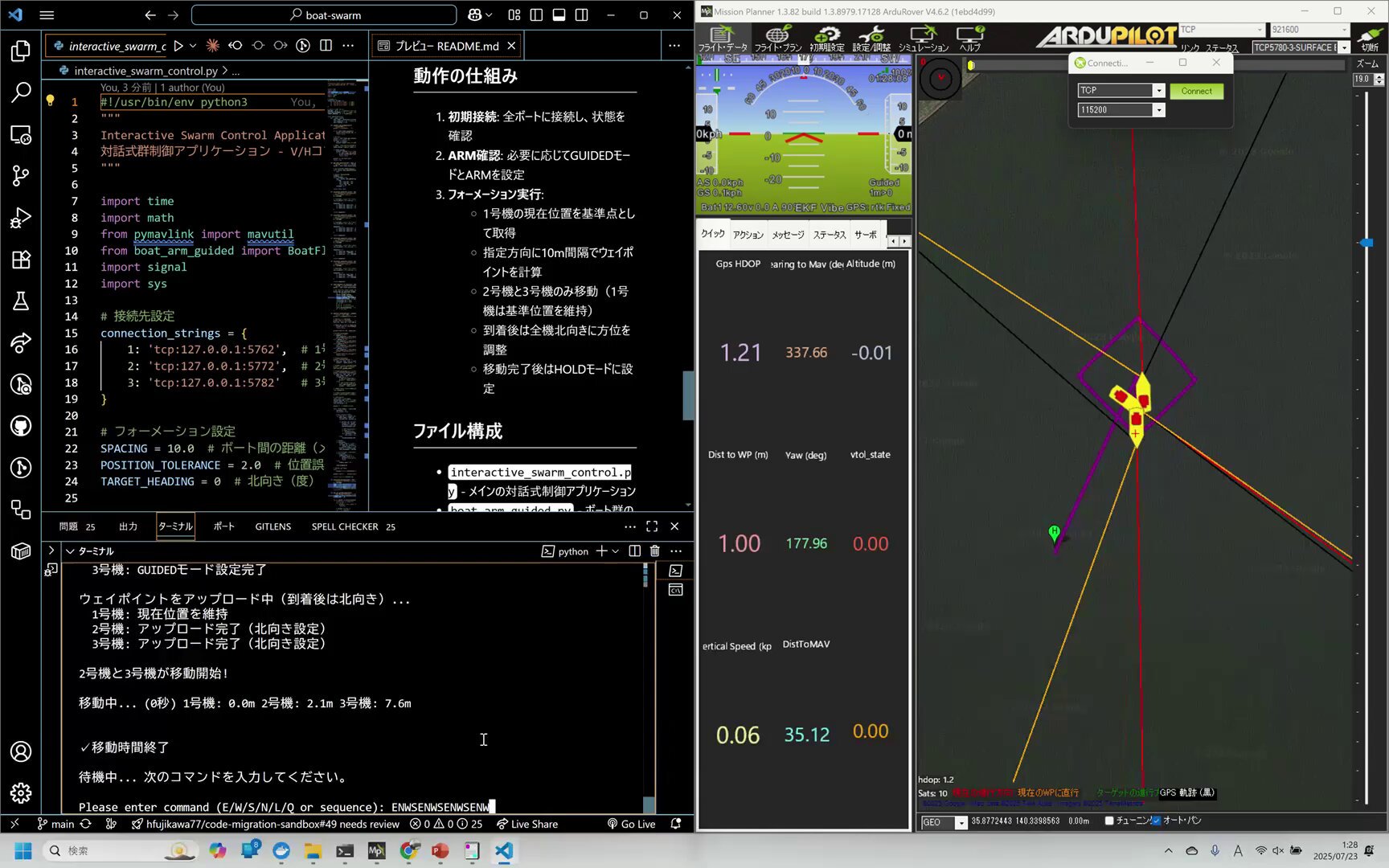1389x868 pixels.
Task: Go back with the navigation arrow
Action: point(150,15)
